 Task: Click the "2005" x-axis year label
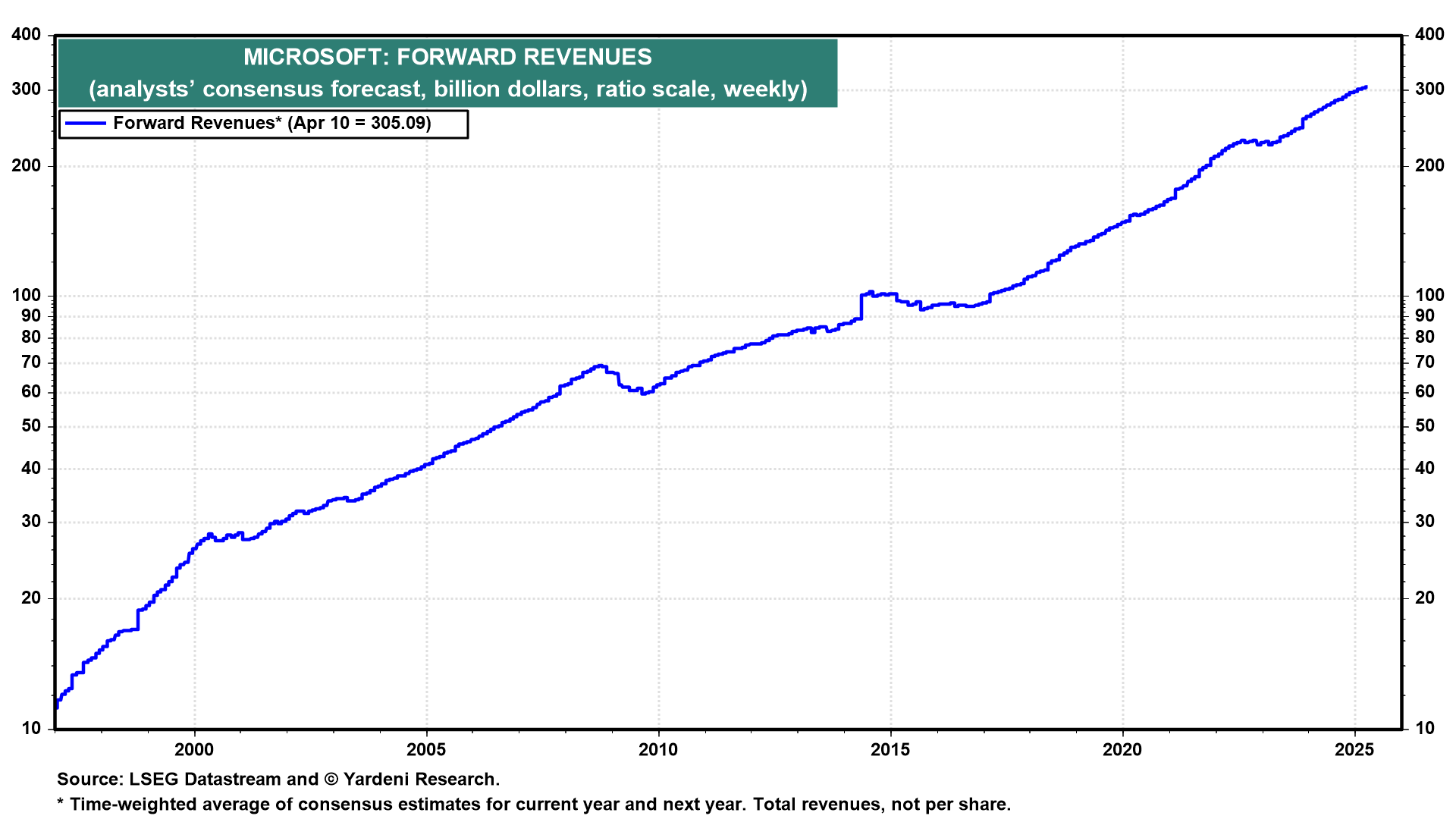pyautogui.click(x=426, y=750)
